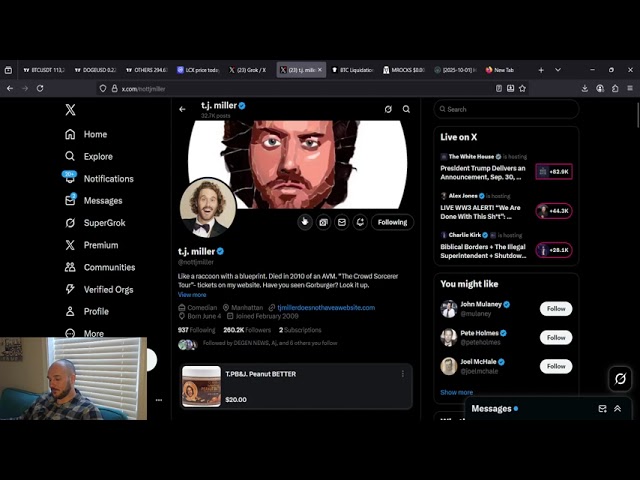Image resolution: width=640 pixels, height=480 pixels.
Task: Bookmark this page with the star icon
Action: 522,88
